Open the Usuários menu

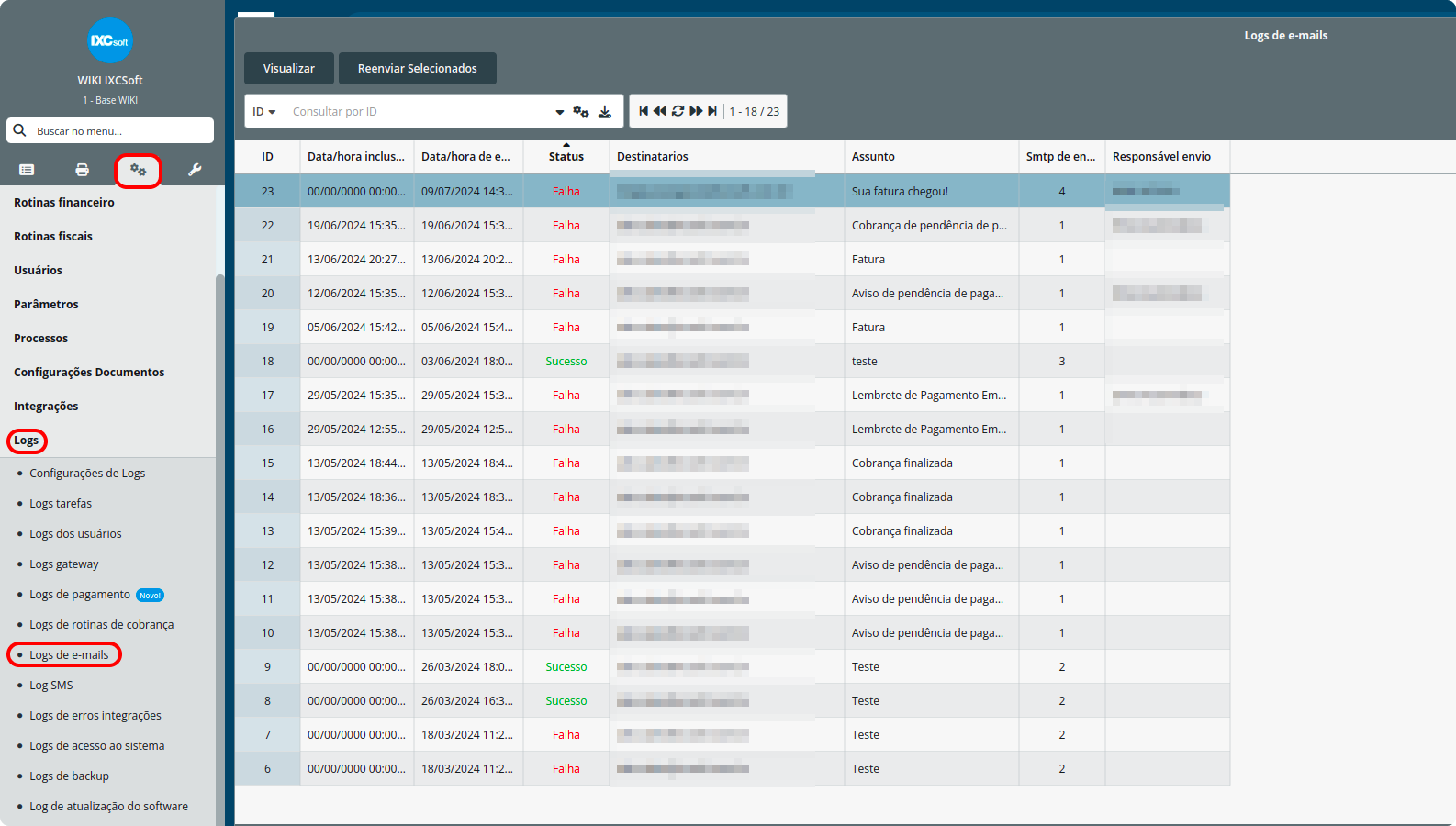coord(38,271)
